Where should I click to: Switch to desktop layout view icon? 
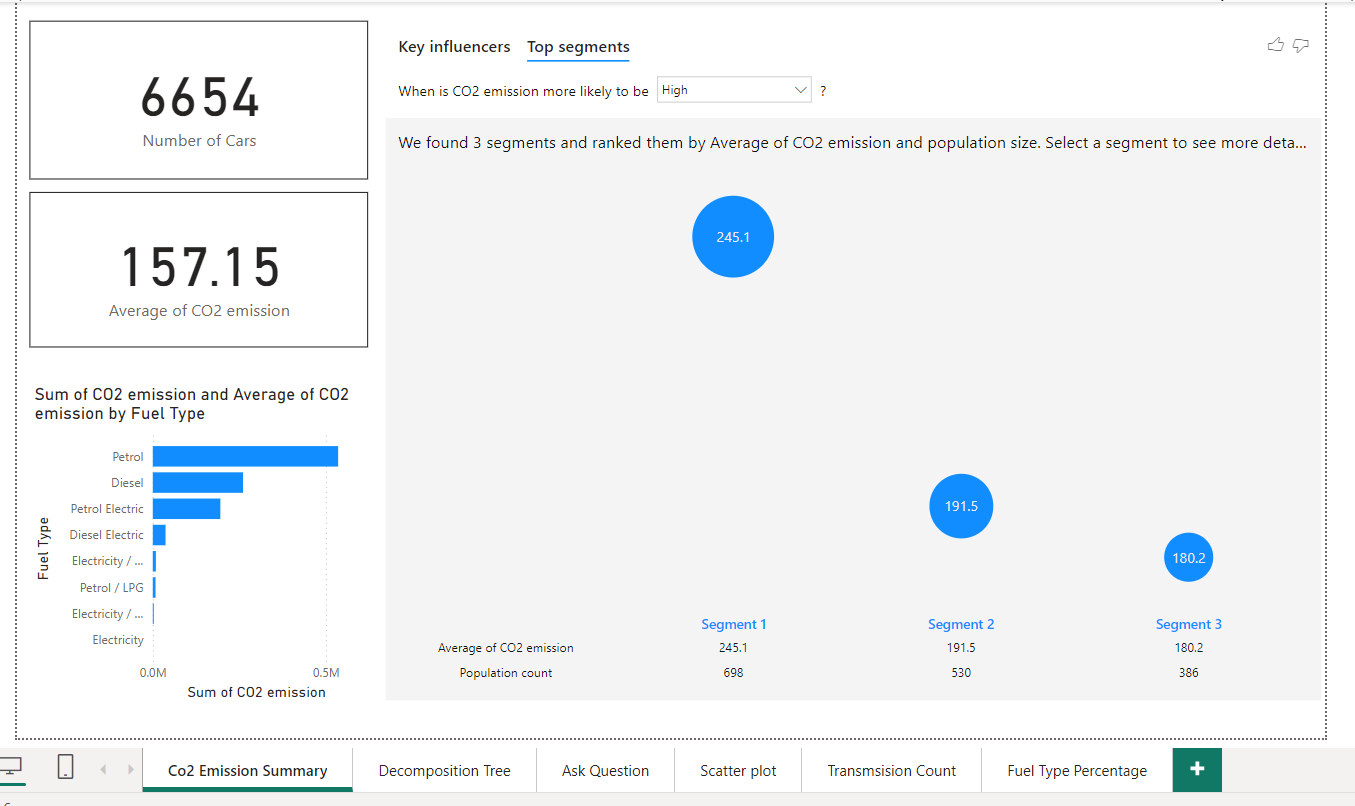11,768
